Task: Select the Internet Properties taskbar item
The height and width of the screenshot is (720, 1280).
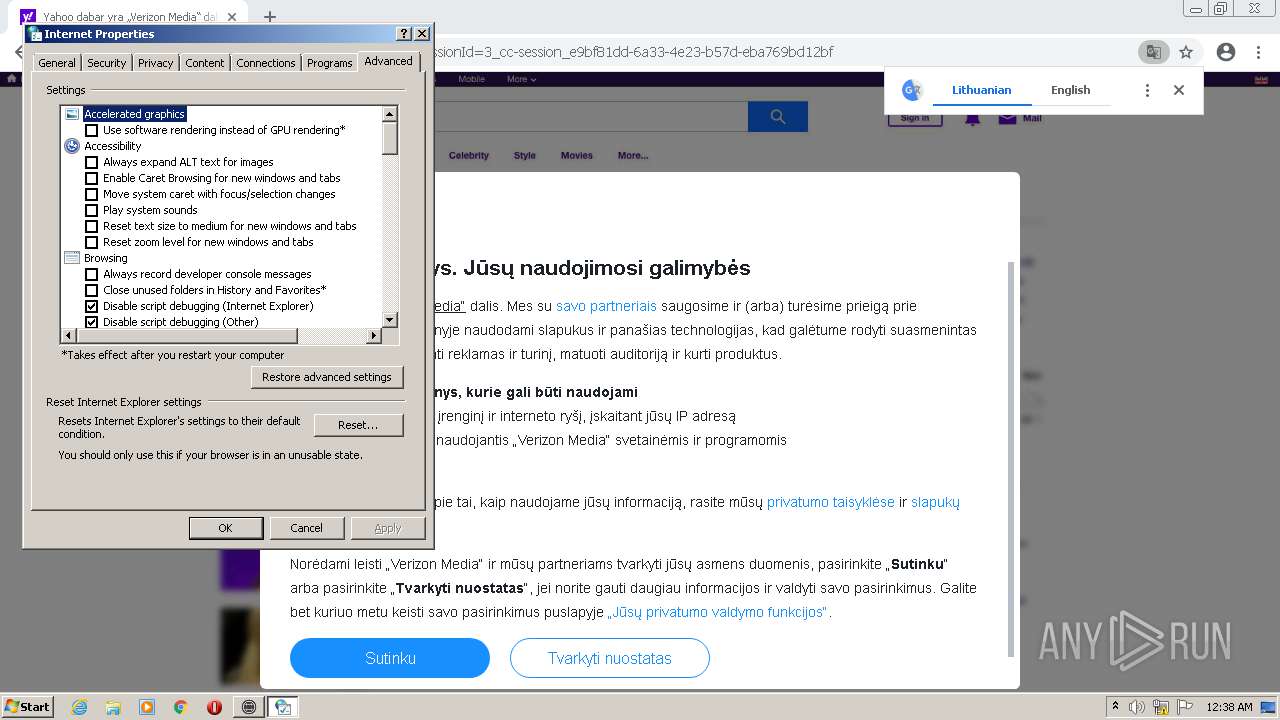Action: click(283, 707)
